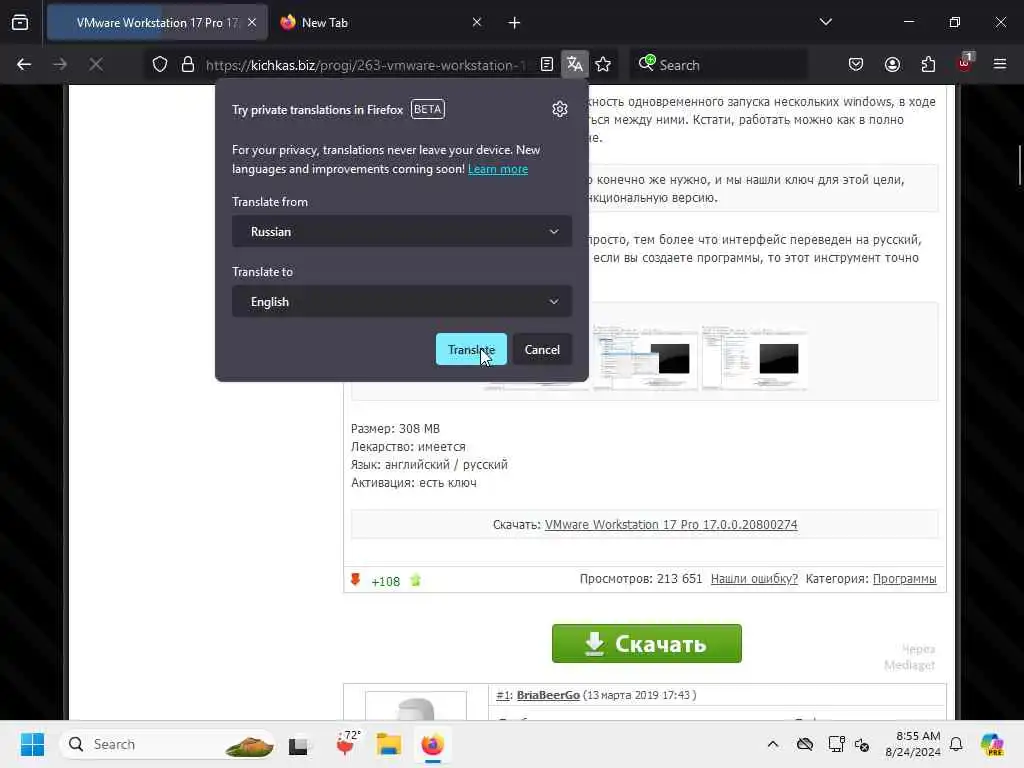1024x768 pixels.
Task: Grab the page vertical scrollbar thumb
Action: pos(1019,165)
